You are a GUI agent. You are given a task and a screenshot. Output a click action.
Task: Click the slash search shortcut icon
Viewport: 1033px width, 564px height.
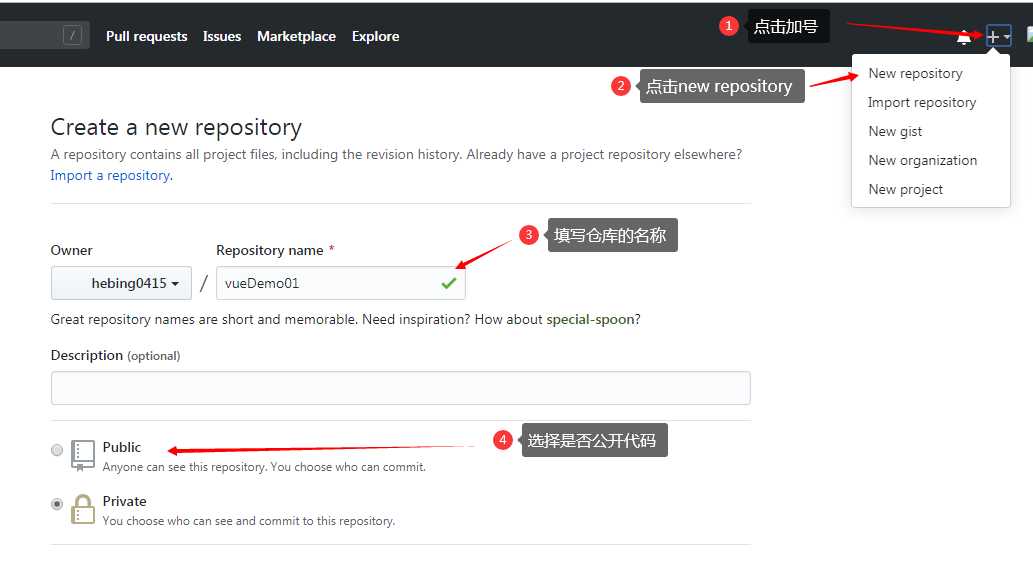[72, 35]
